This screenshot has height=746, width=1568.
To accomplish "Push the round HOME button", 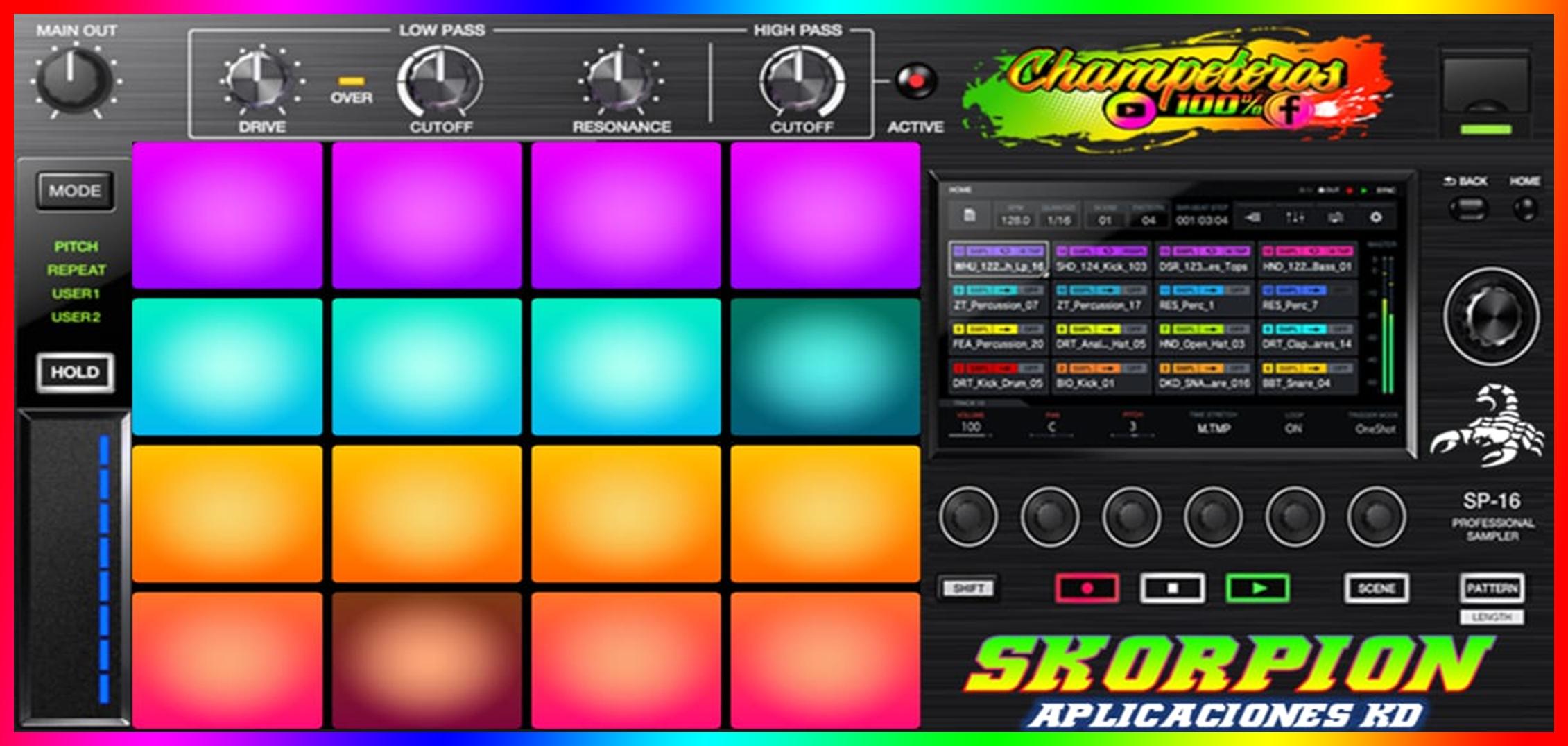I will click(1525, 208).
